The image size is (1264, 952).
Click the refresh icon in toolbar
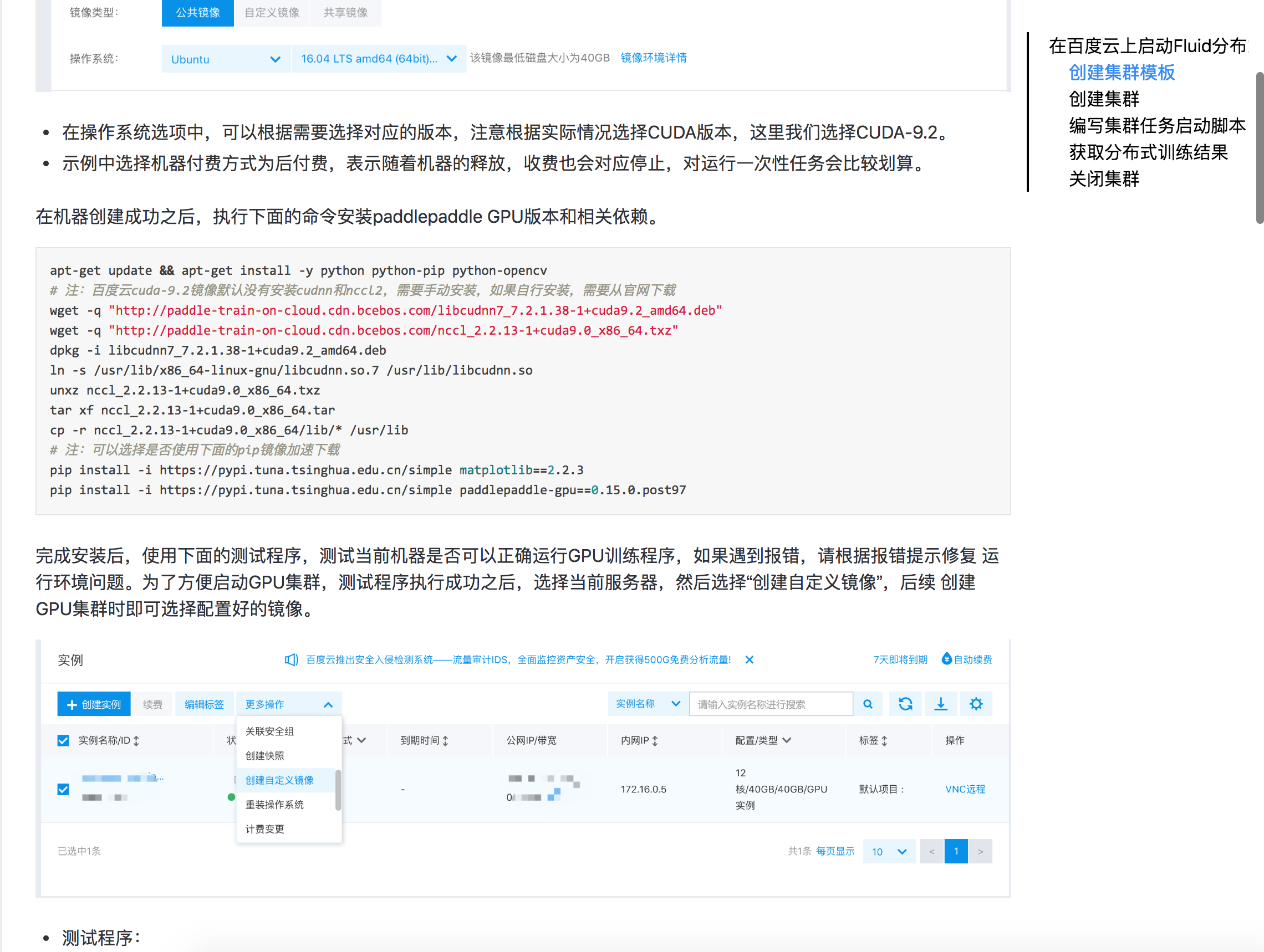pyautogui.click(x=905, y=704)
